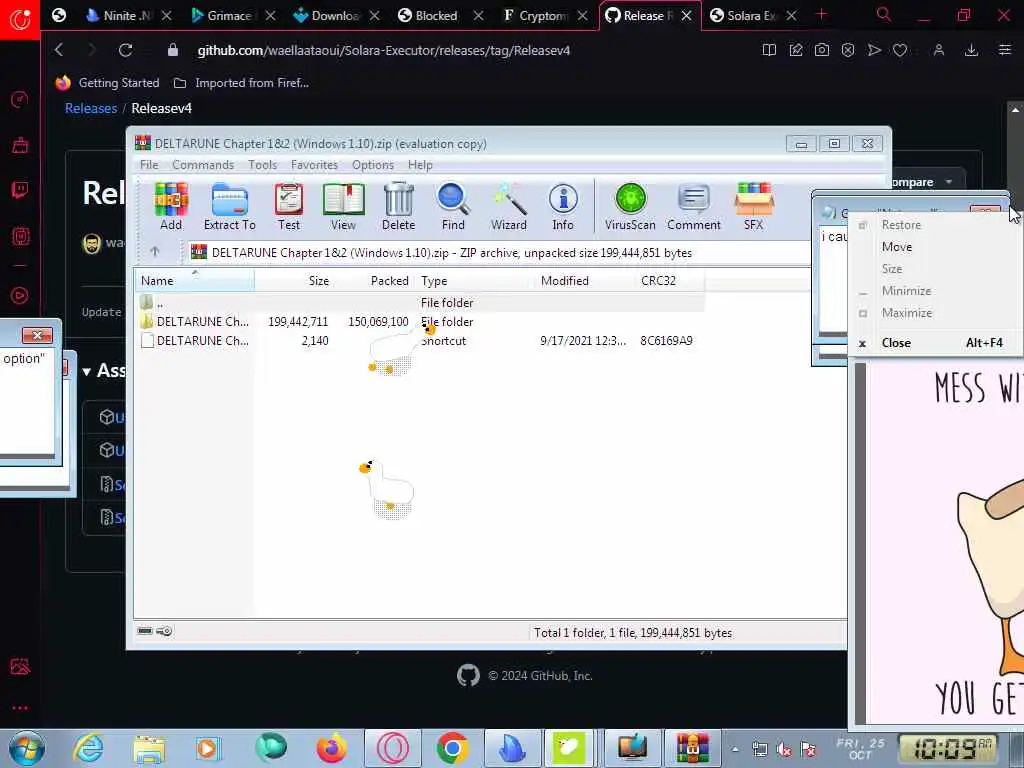Open Imported from Firef... bookmarks folder
This screenshot has height=768, width=1024.
coord(242,83)
